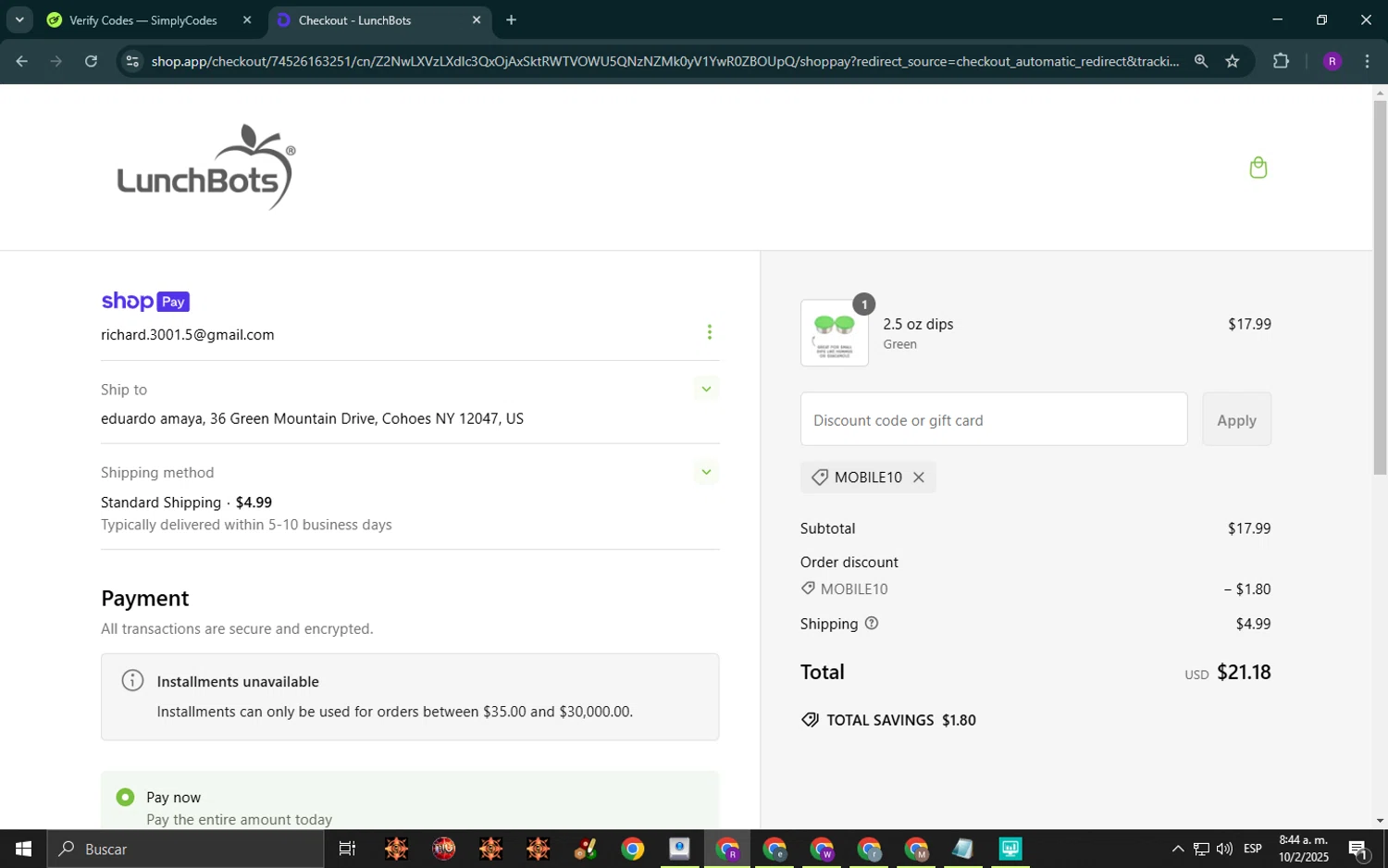Open the volume control icon

[x=1224, y=849]
